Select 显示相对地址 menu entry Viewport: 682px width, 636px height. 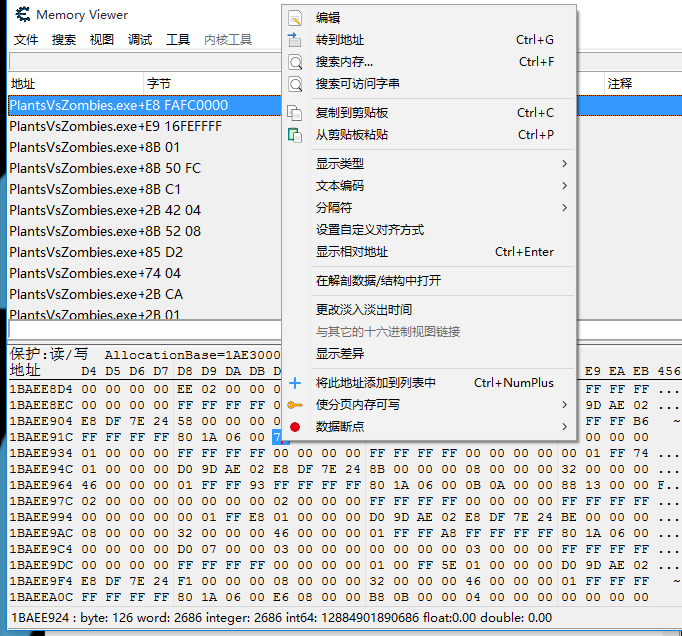[x=351, y=251]
